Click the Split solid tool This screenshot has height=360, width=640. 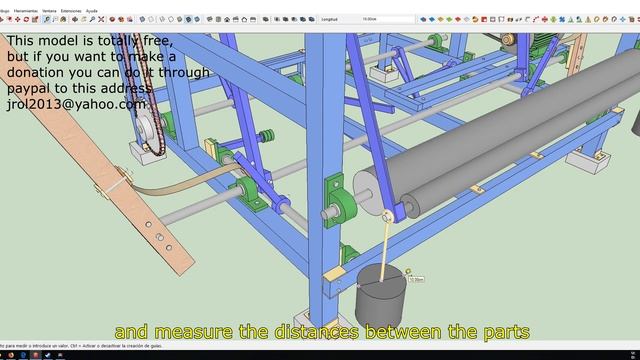coord(311,19)
